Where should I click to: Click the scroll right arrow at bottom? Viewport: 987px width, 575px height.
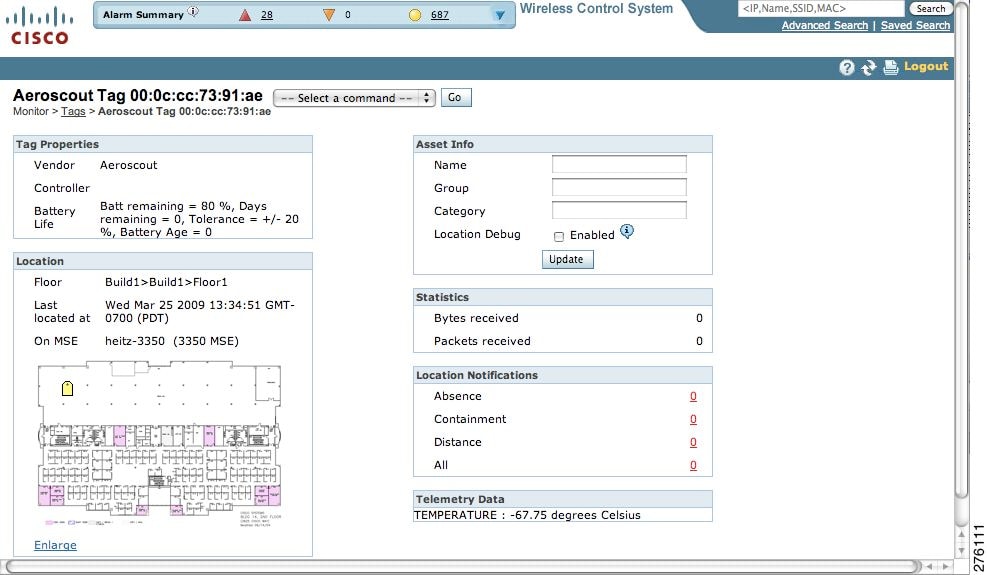pyautogui.click(x=945, y=567)
